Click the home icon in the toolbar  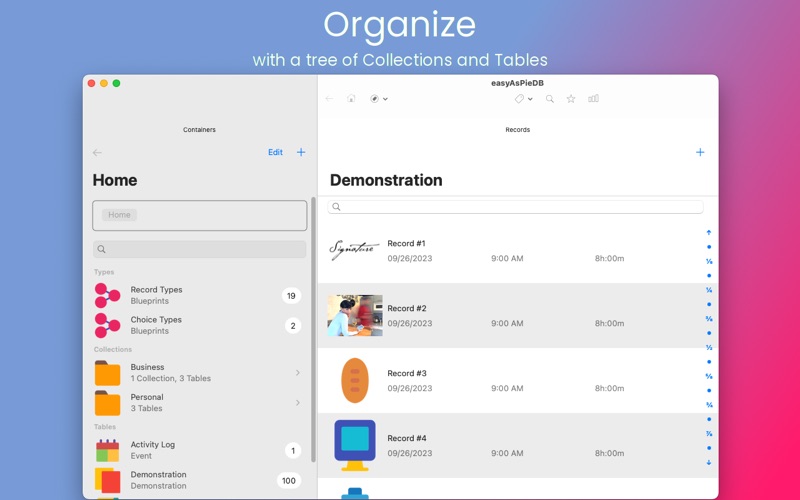pos(351,99)
